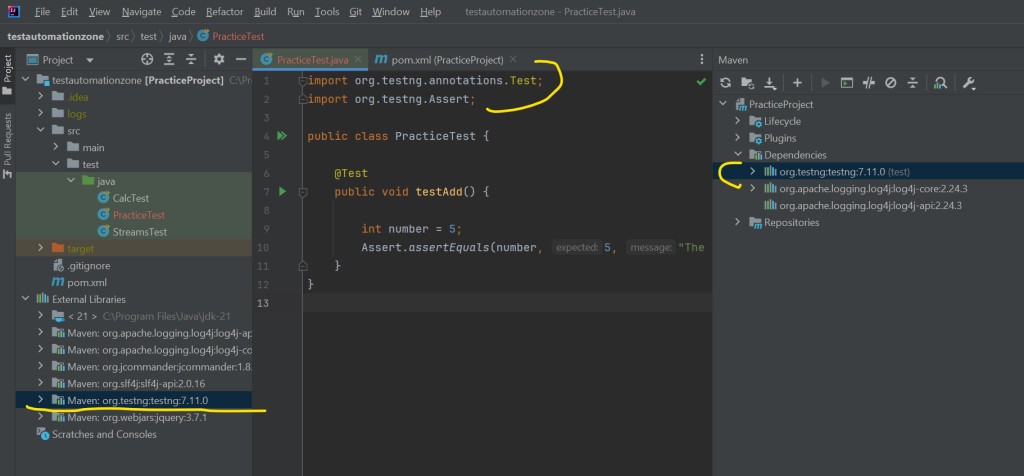Expand Maven Plugins node
Screen dimensions: 1024x476
point(737,138)
